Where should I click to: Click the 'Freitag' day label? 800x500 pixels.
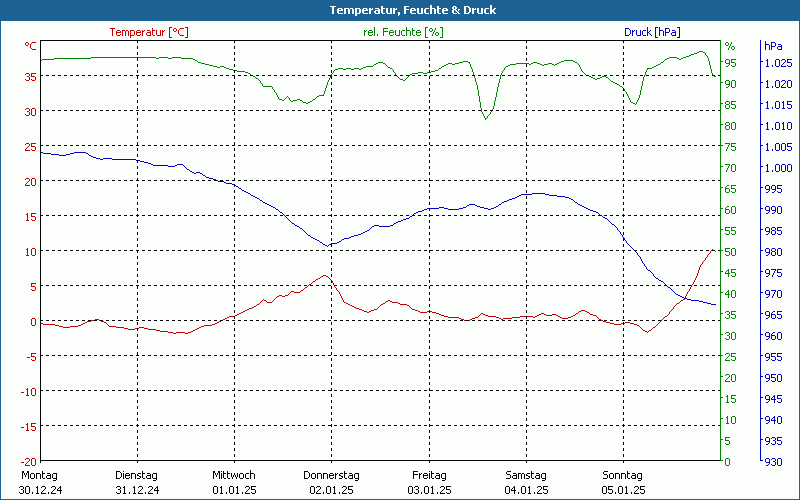(x=429, y=475)
